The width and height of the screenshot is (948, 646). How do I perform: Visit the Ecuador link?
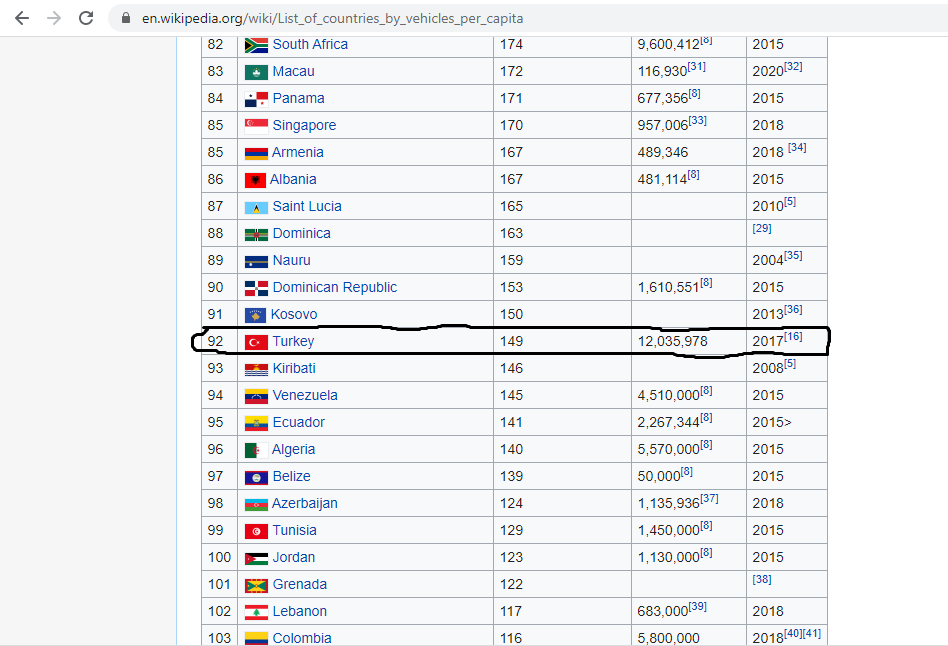(299, 422)
